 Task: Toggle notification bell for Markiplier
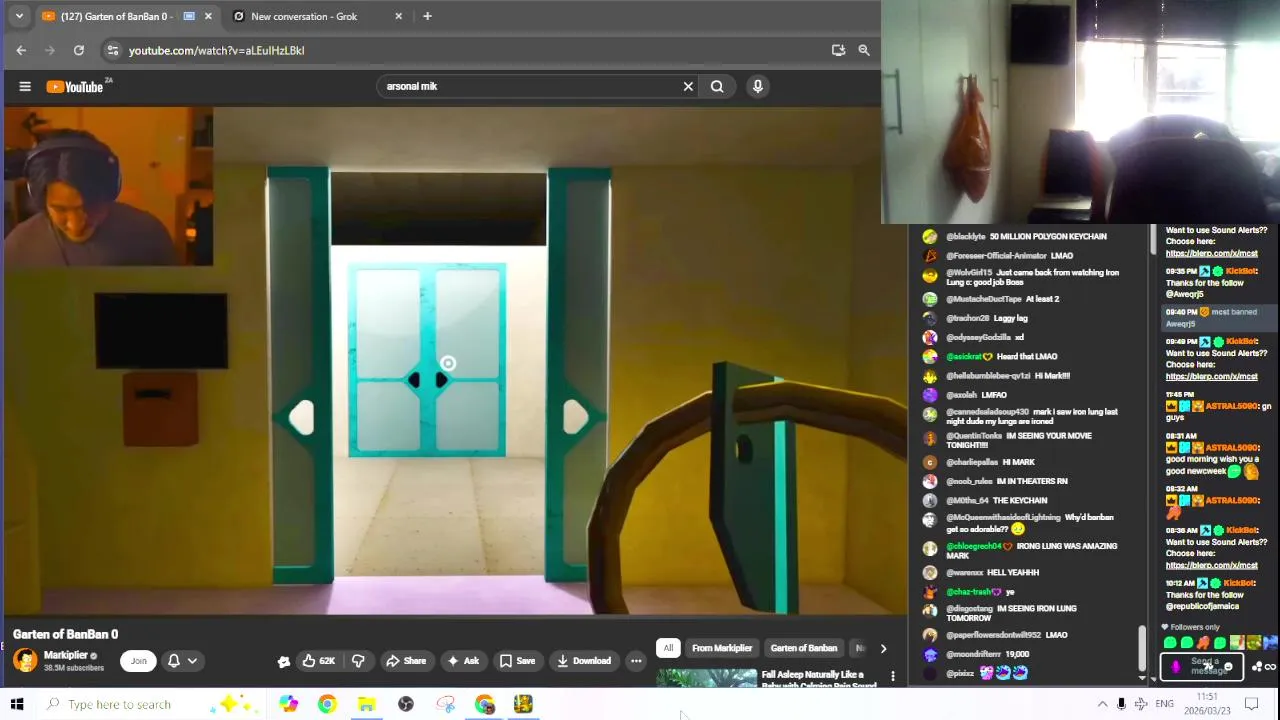coord(174,660)
